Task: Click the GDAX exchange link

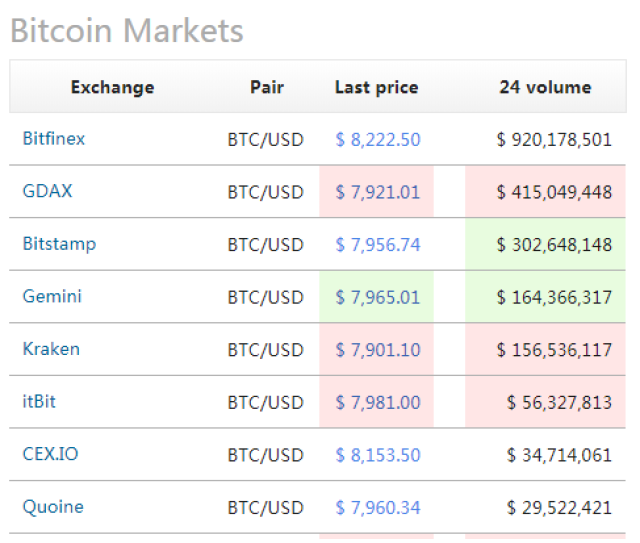Action: coord(47,191)
